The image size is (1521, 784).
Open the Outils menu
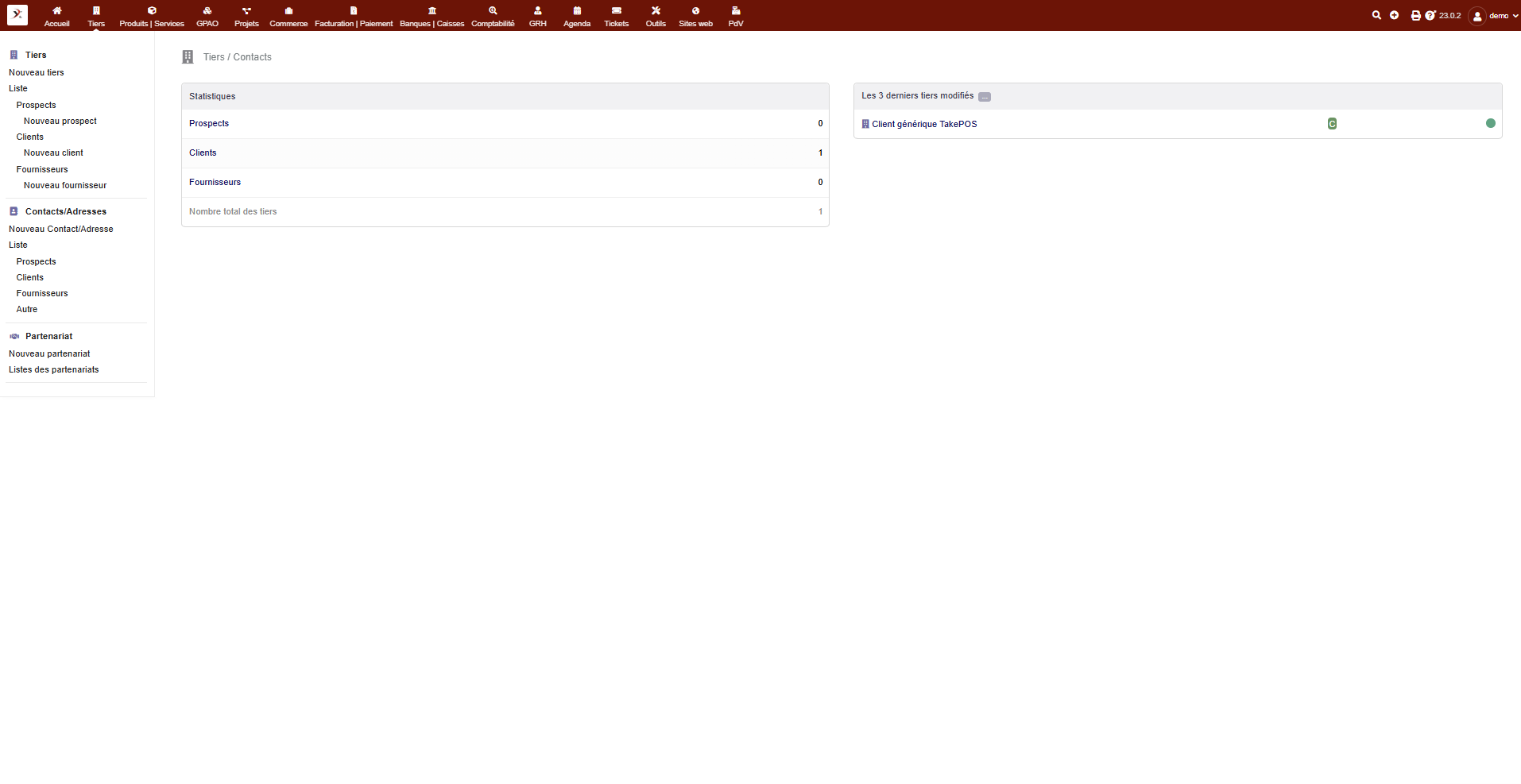pos(656,16)
